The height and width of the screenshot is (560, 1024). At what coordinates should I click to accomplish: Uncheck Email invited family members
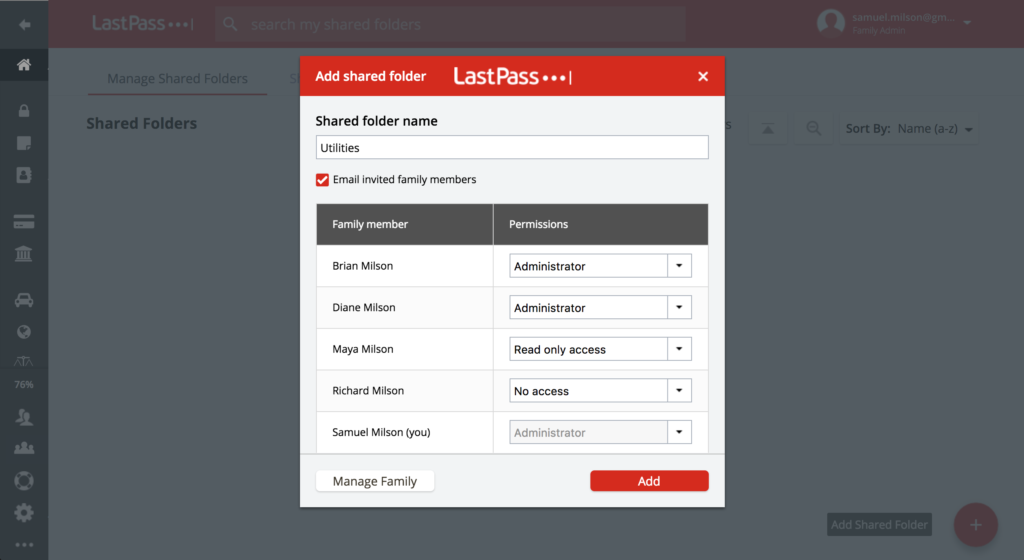coord(323,180)
